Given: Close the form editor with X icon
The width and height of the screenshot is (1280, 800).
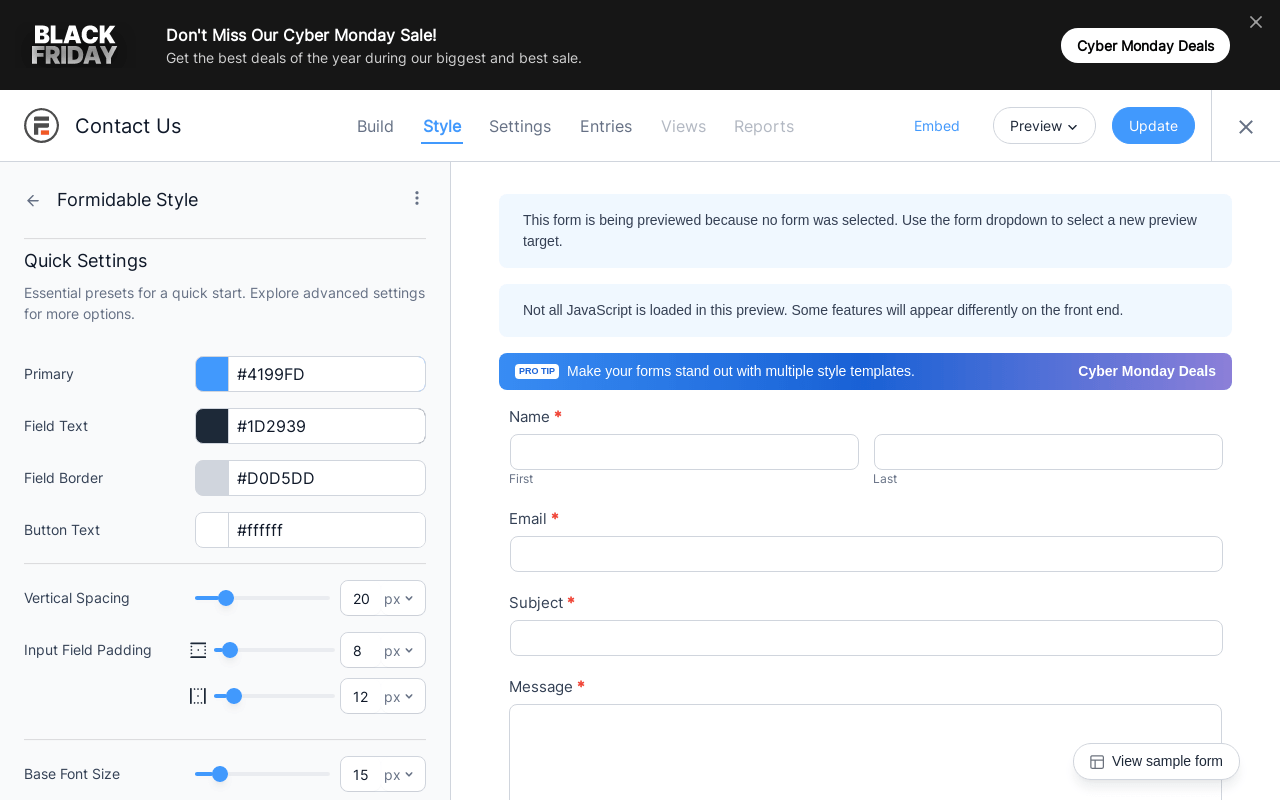Looking at the screenshot, I should click(x=1245, y=127).
